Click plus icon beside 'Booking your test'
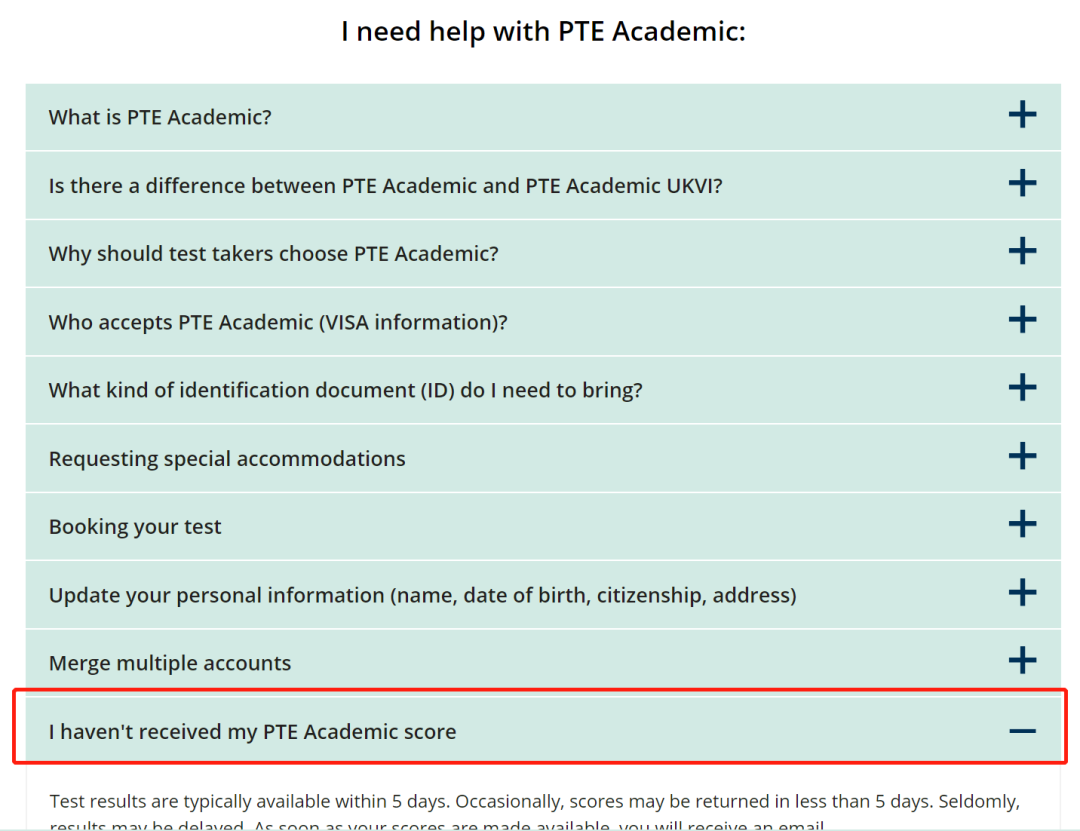 click(1022, 524)
